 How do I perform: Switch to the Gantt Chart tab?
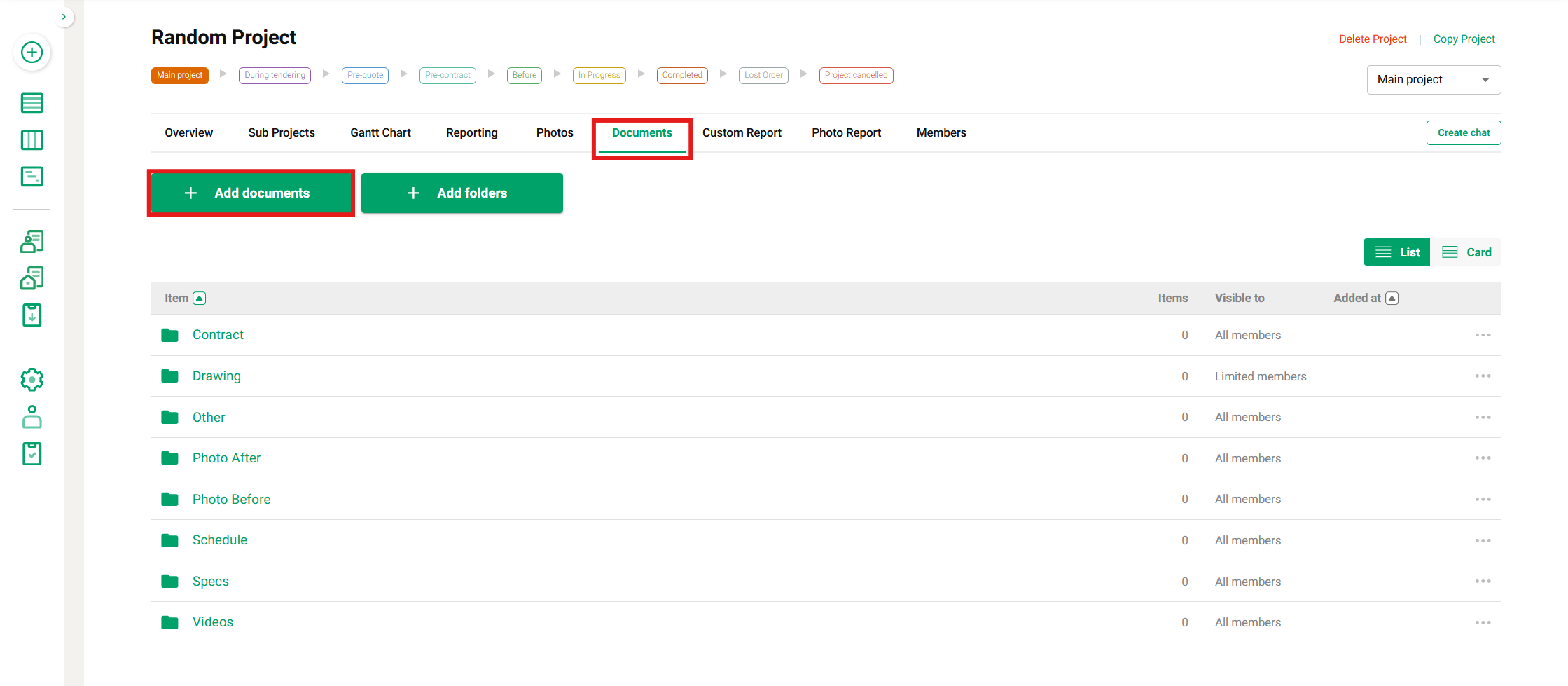380,132
